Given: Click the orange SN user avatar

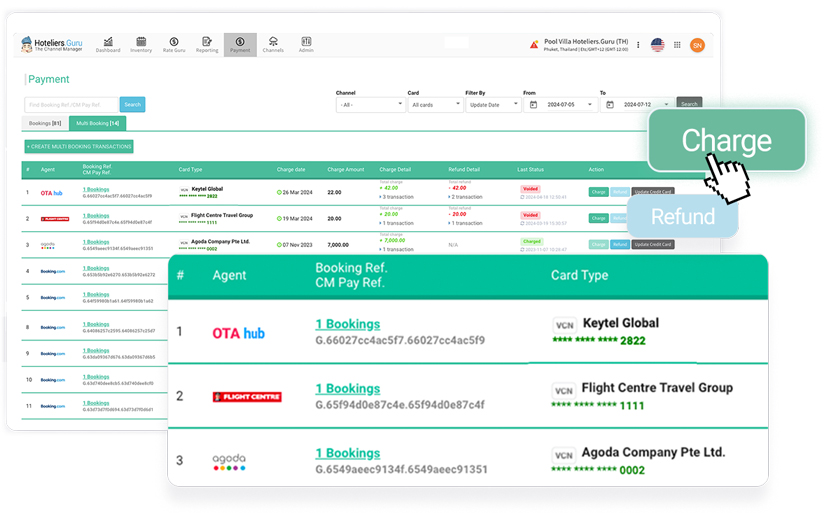Looking at the screenshot, I should 697,45.
